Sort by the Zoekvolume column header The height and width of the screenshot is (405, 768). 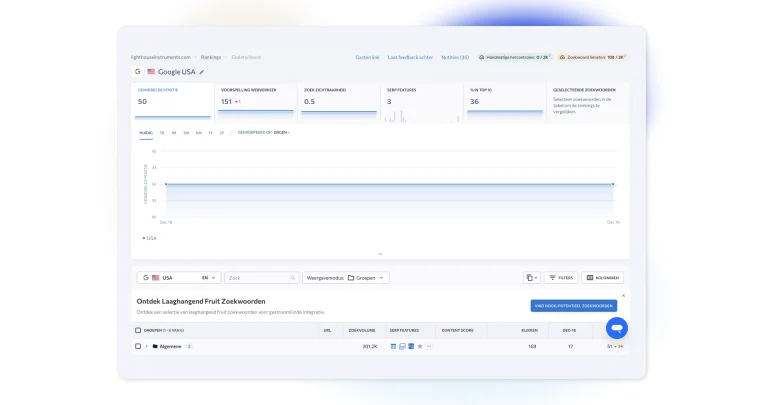(x=361, y=330)
